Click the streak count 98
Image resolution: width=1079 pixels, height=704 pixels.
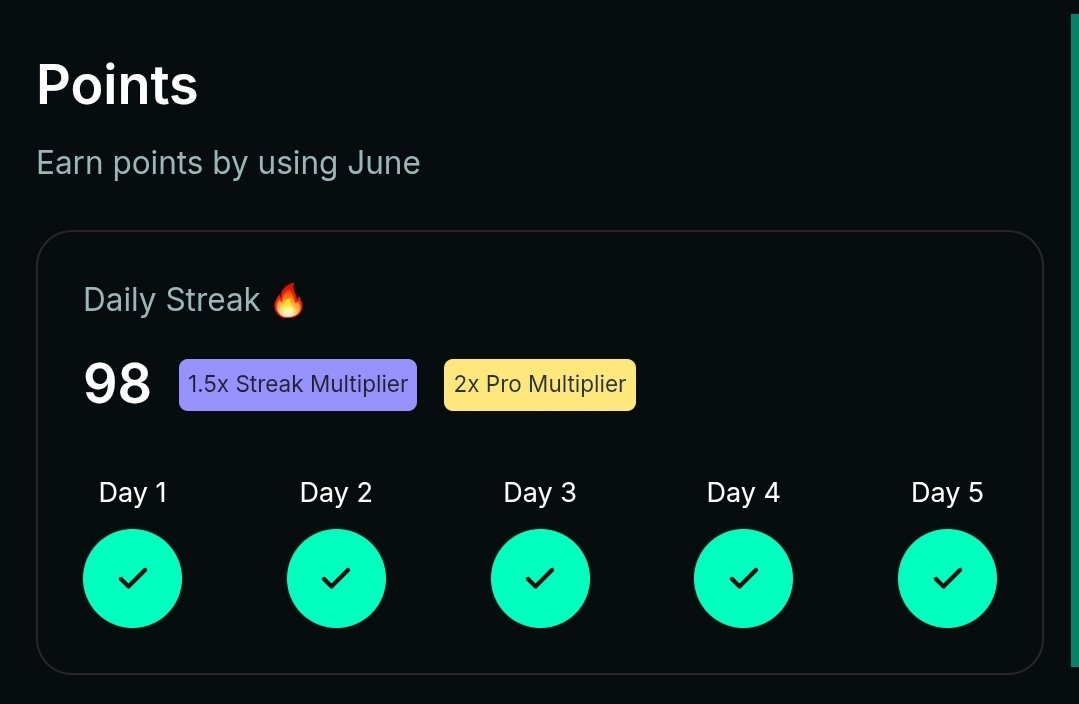pyautogui.click(x=117, y=383)
